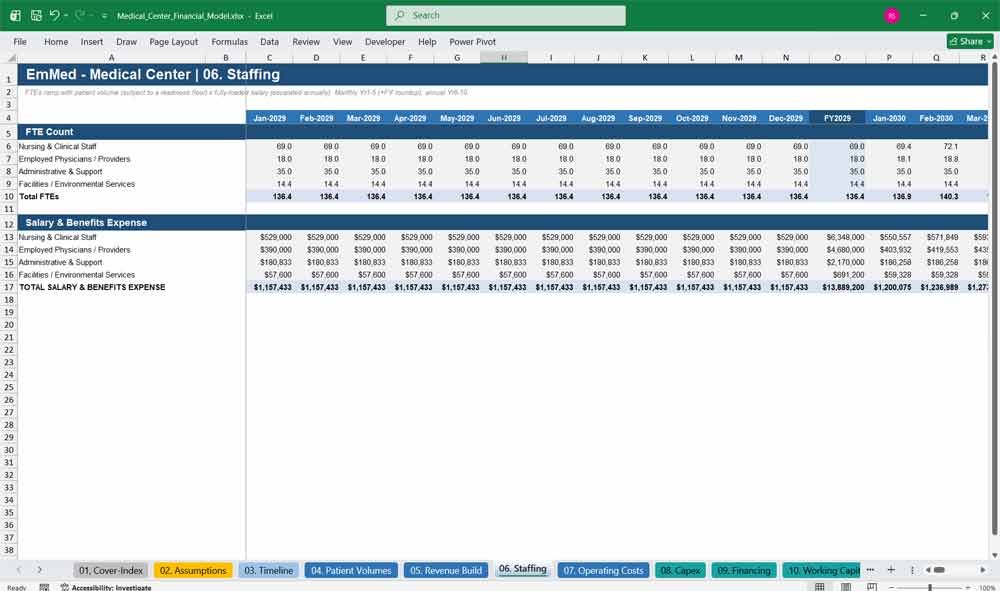Image resolution: width=1000 pixels, height=591 pixels.
Task: Switch to Page Layout view icon
Action: pos(846,587)
